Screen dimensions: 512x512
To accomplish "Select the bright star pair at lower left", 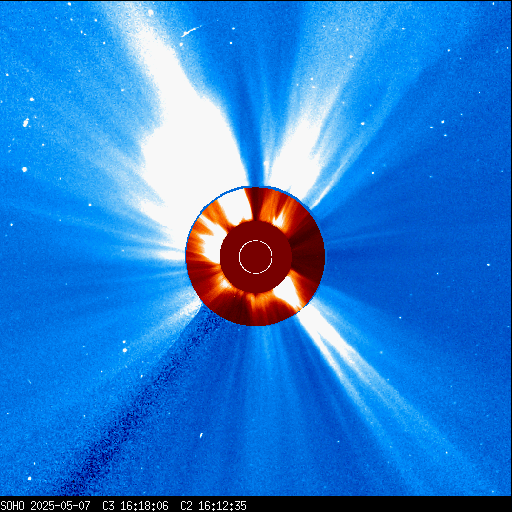I will pyautogui.click(x=125, y=347).
